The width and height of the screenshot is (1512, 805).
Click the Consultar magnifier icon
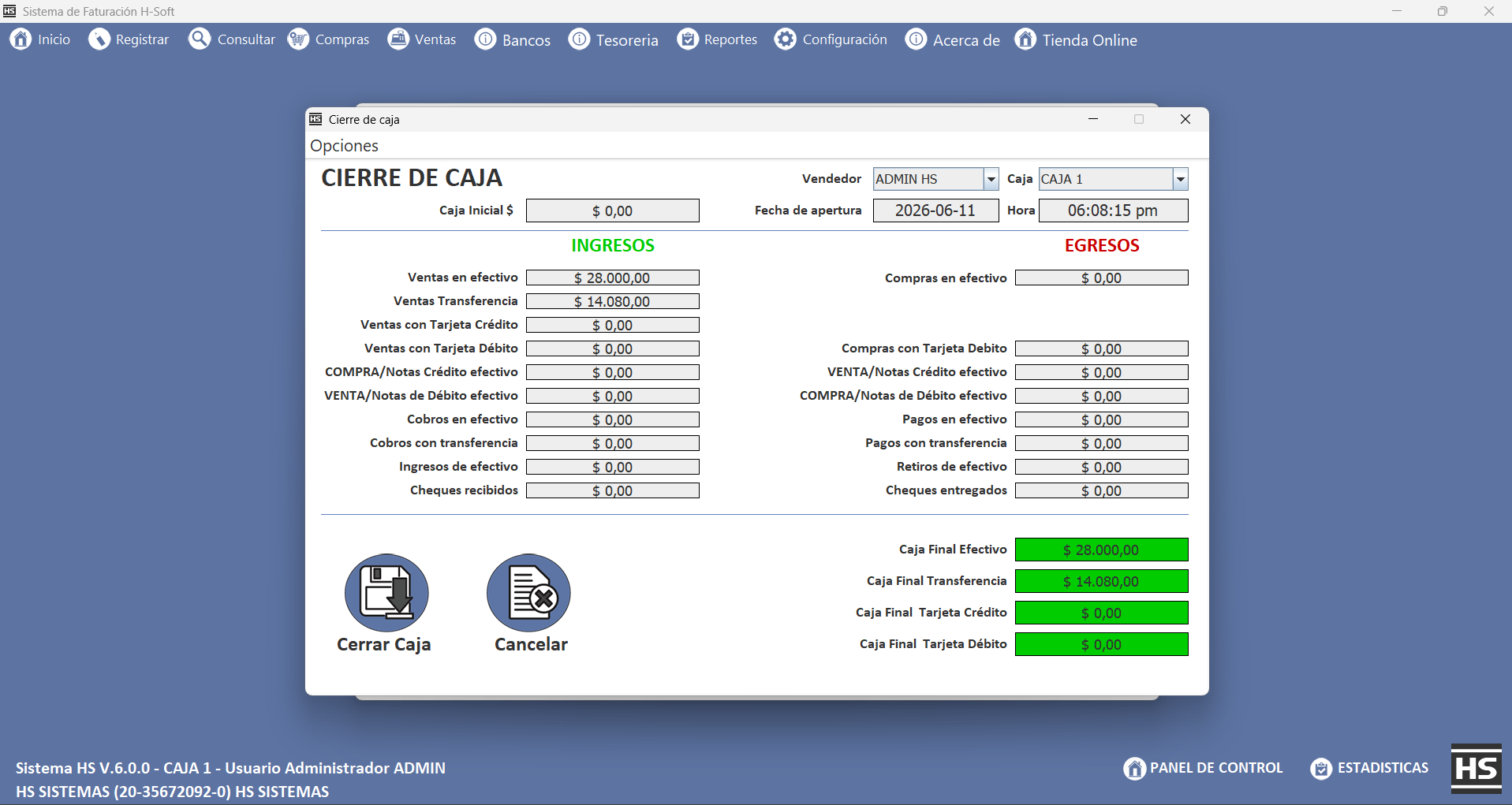pyautogui.click(x=200, y=39)
